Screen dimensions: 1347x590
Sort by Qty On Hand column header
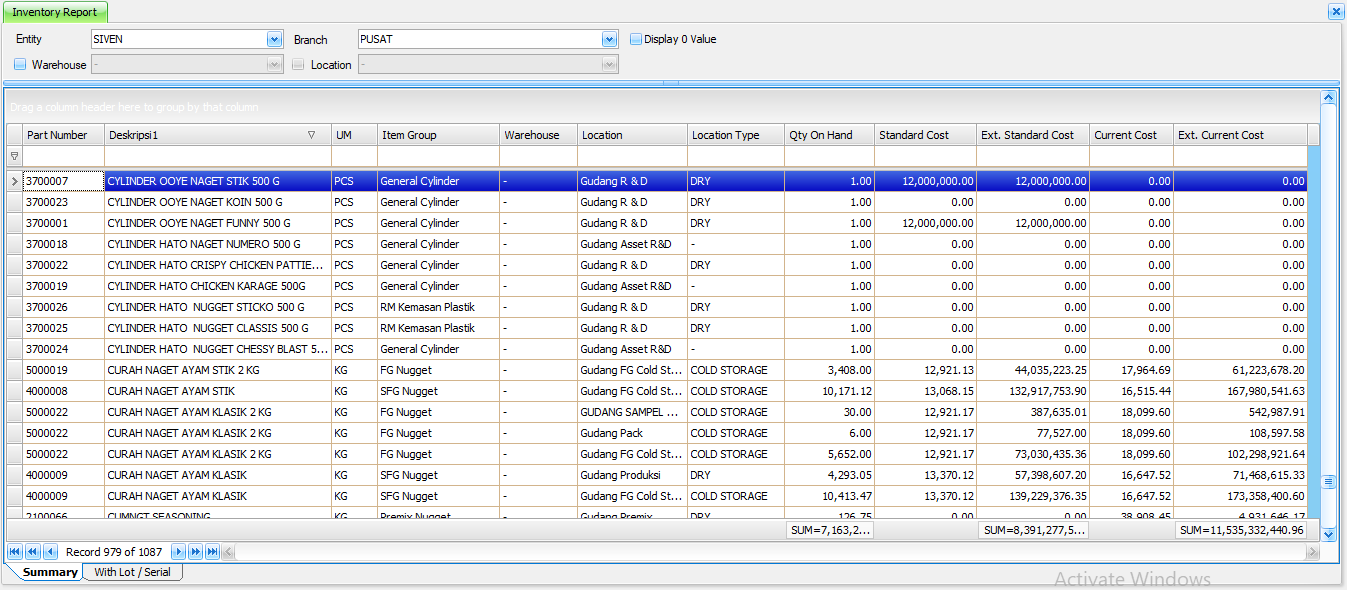(x=830, y=135)
